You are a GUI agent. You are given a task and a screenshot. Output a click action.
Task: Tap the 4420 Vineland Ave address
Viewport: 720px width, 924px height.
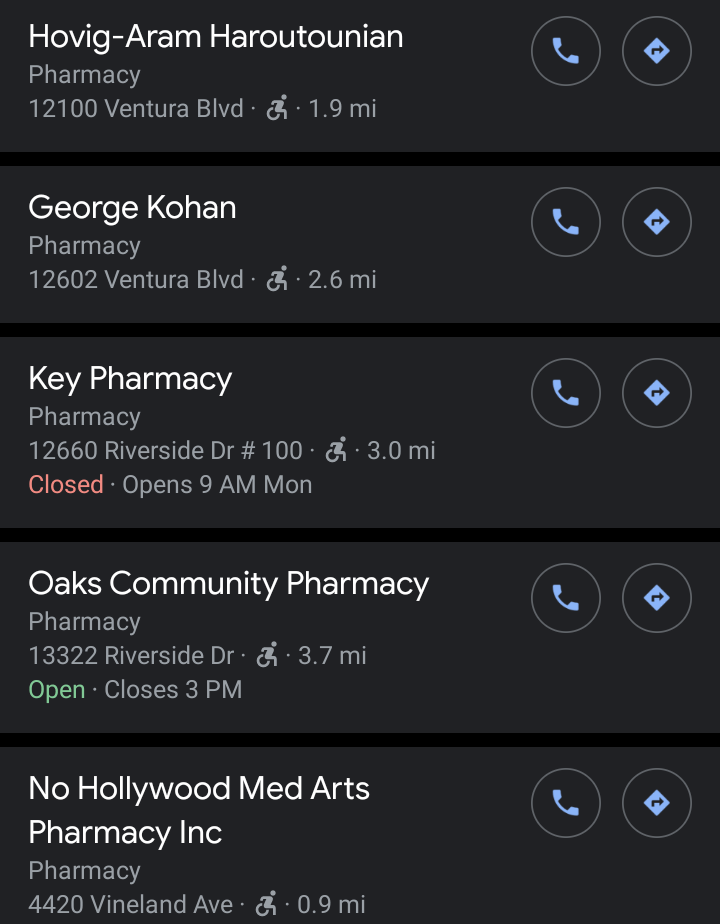[x=130, y=905]
